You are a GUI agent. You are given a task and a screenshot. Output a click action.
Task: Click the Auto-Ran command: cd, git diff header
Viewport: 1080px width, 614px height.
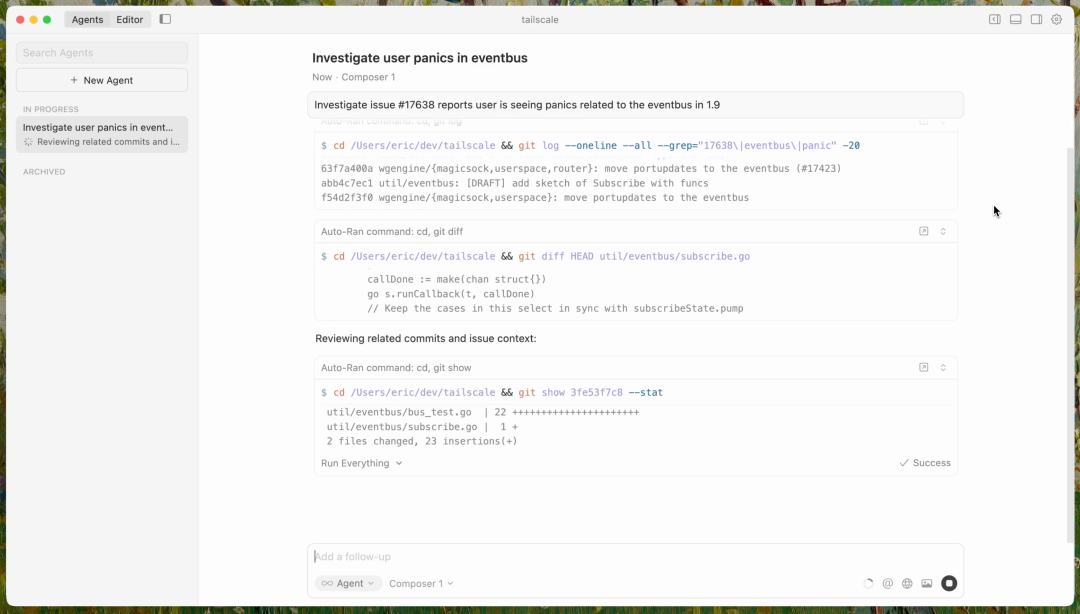tap(392, 232)
